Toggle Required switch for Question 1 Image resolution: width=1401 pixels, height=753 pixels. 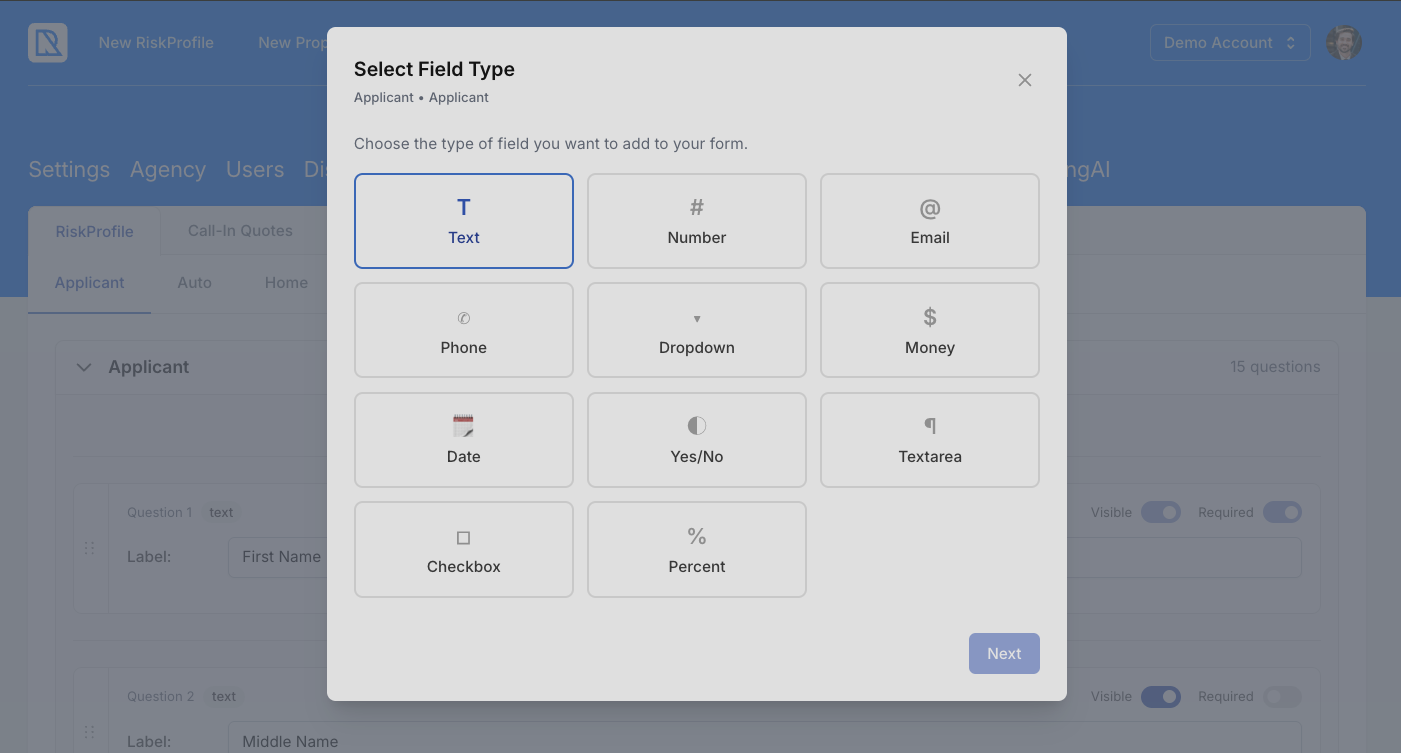coord(1282,512)
